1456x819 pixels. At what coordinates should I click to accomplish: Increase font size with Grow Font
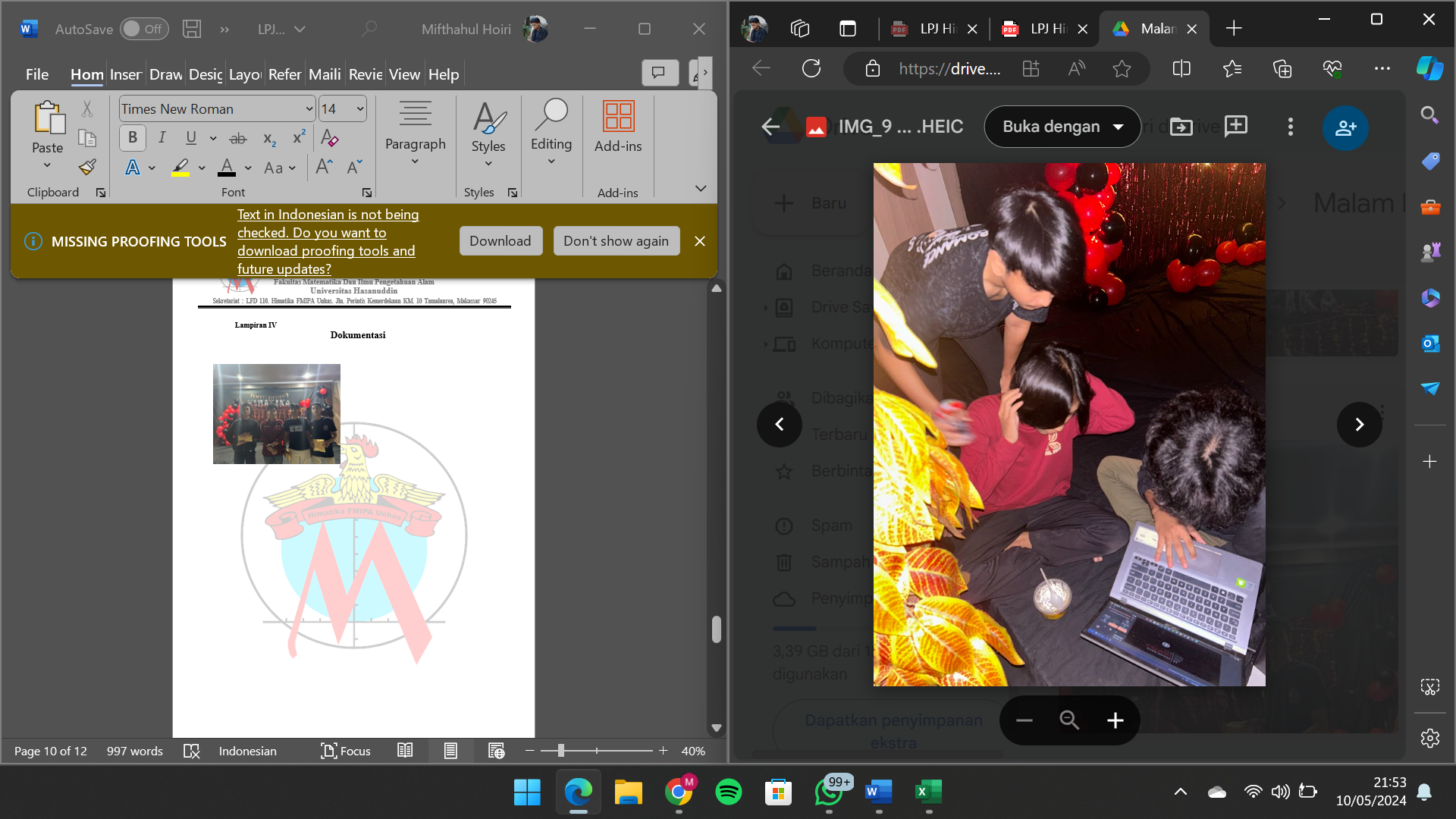325,167
